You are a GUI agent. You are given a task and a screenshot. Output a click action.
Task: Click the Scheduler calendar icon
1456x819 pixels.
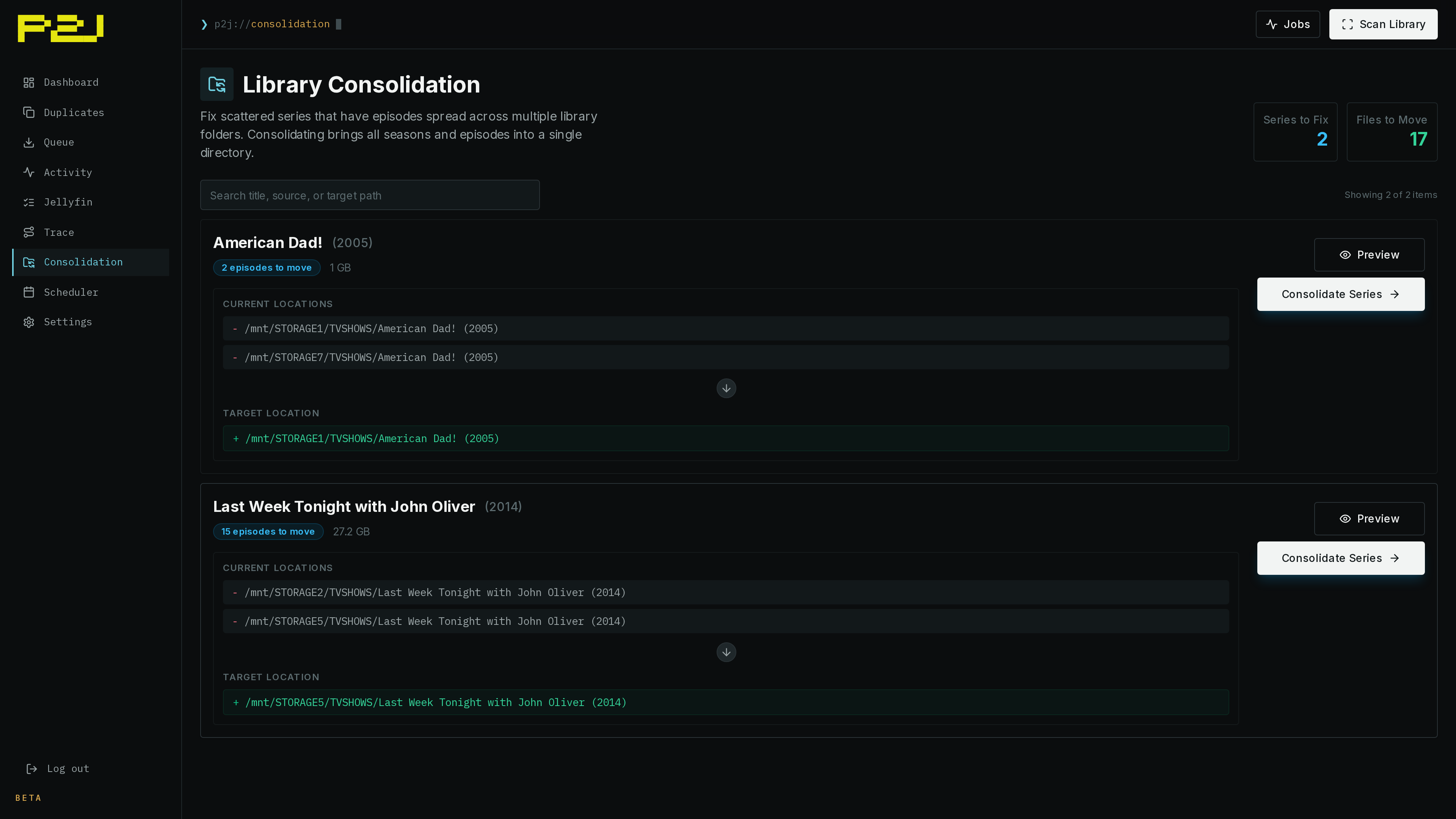(x=29, y=292)
